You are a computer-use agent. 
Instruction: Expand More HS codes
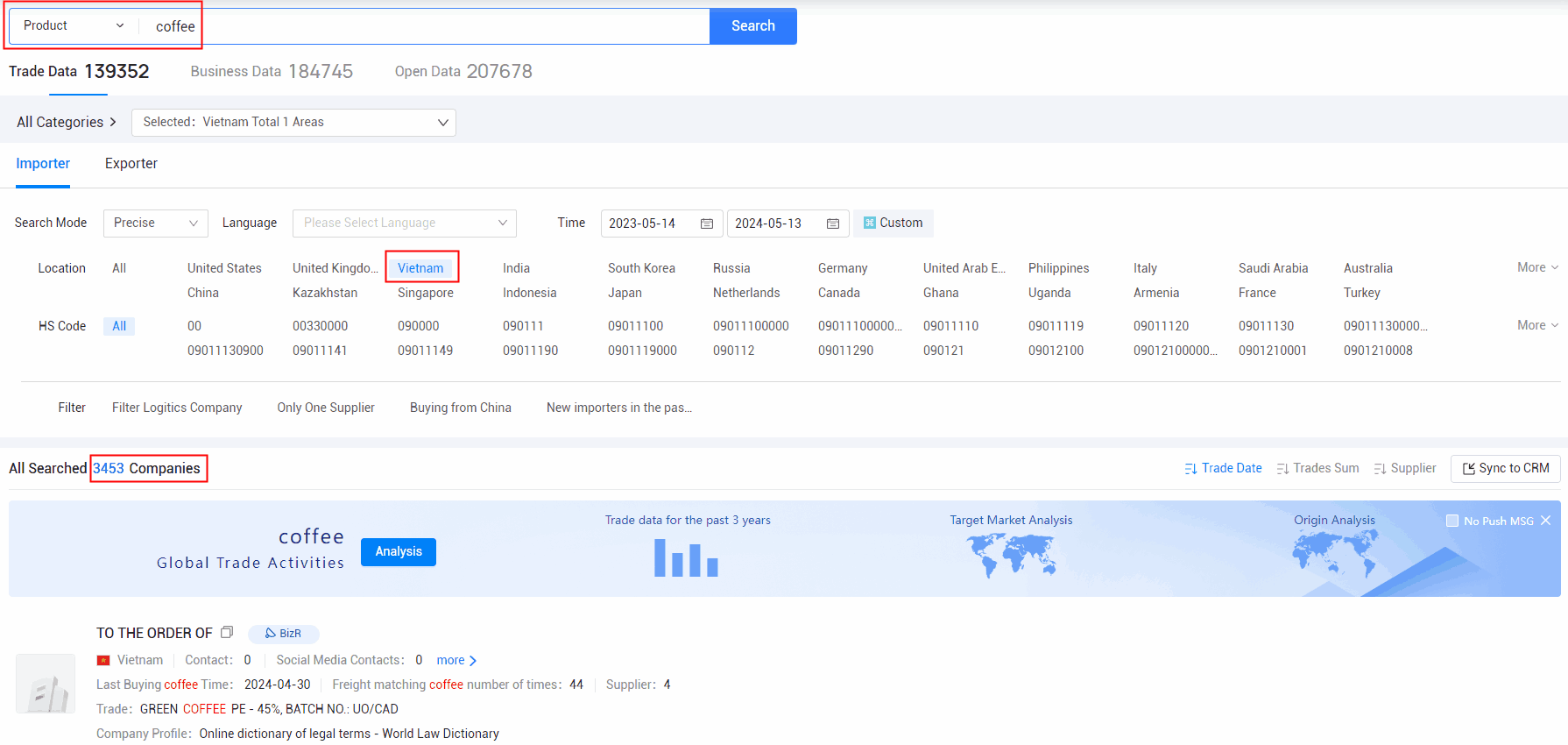tap(1537, 325)
